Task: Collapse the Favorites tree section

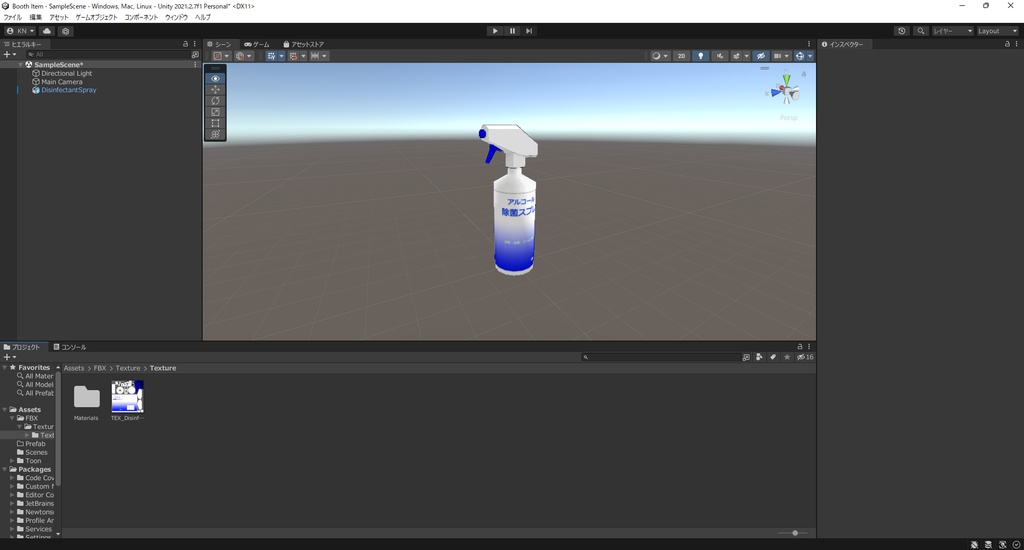Action: point(5,368)
